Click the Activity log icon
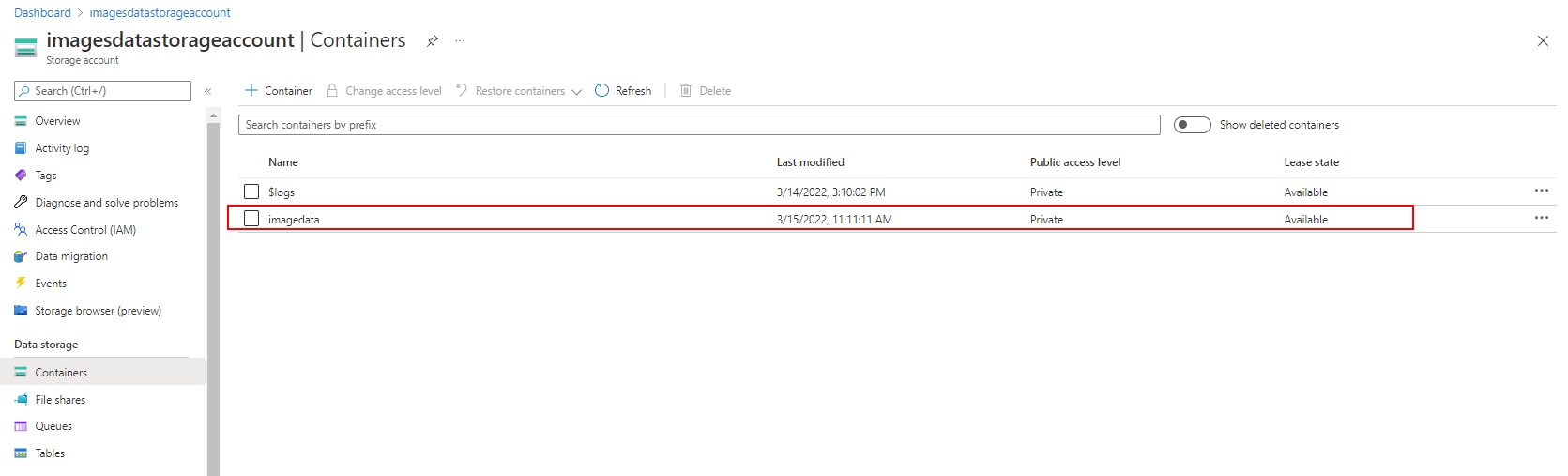The height and width of the screenshot is (476, 1568). pyautogui.click(x=21, y=148)
